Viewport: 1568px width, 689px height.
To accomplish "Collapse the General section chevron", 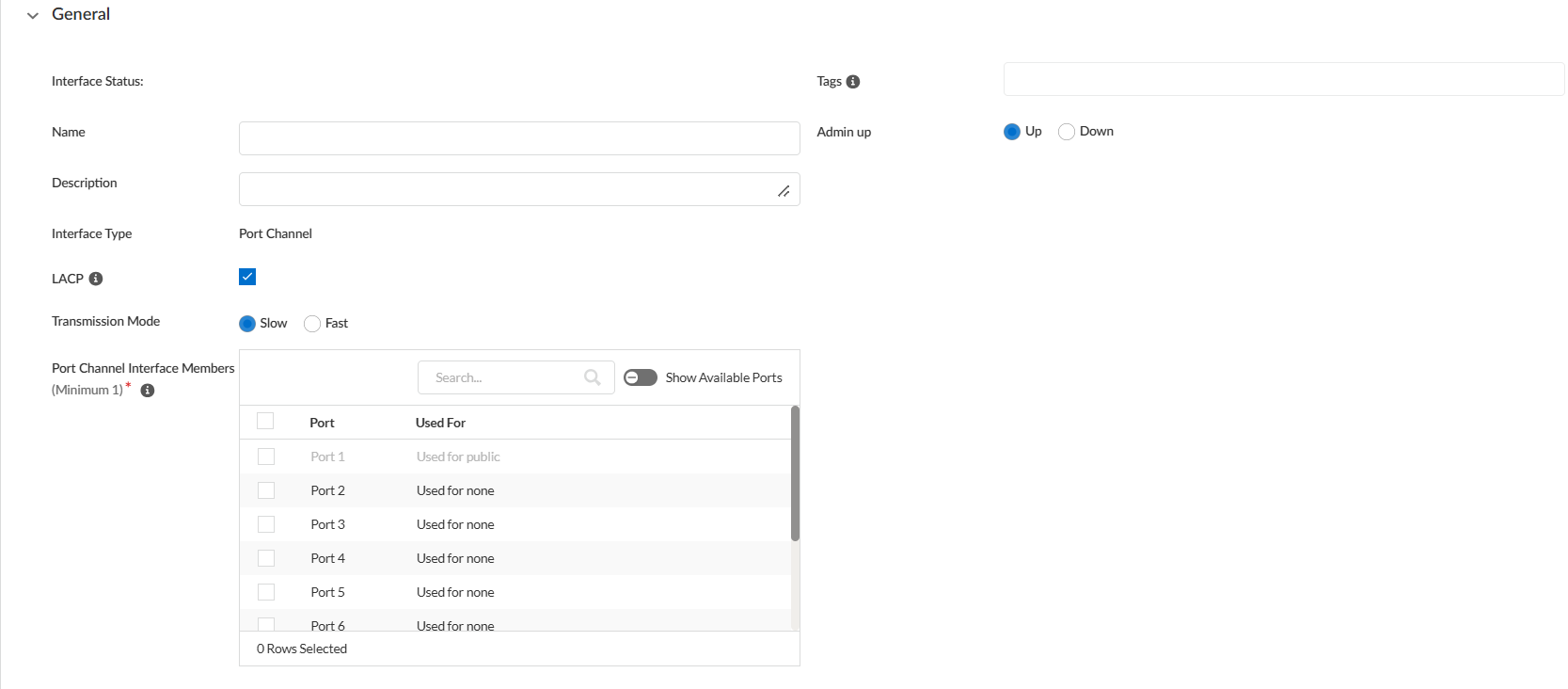I will point(33,15).
